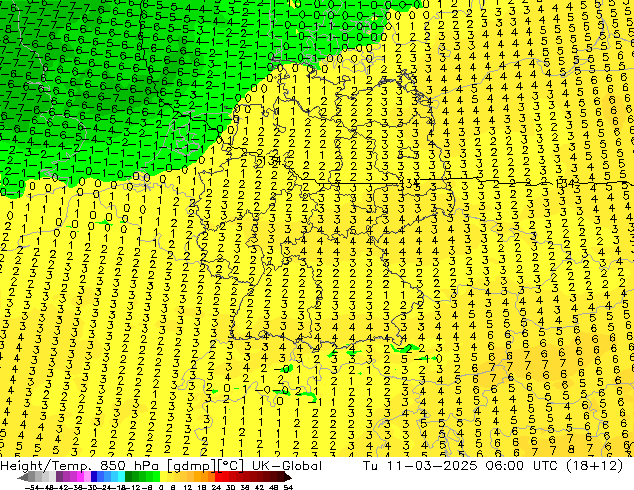Screen dimensions: 634x490
Task: Click the date 'Tu 11-03-2025'
Action: pos(420,466)
